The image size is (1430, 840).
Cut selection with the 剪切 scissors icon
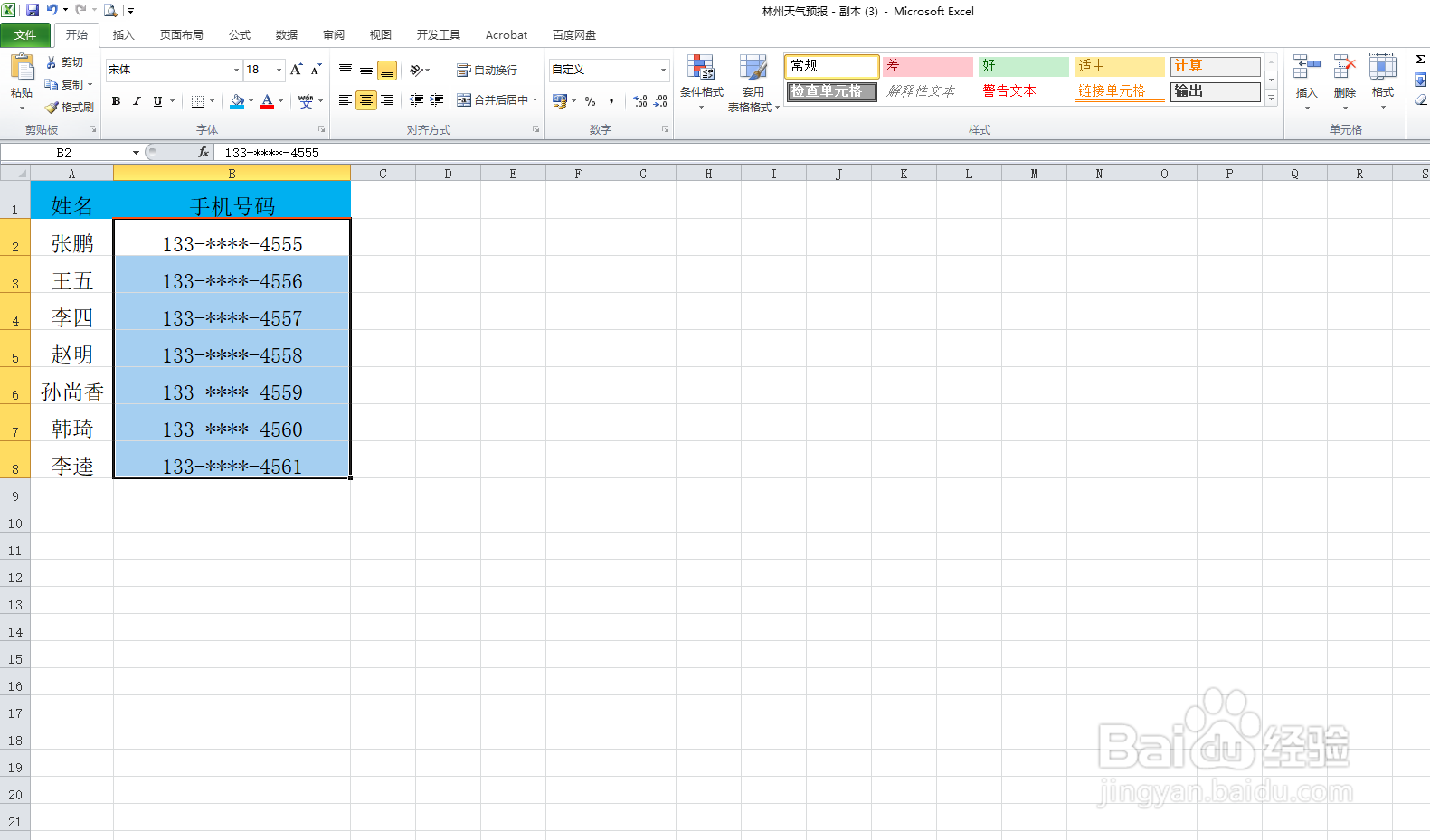pos(65,62)
